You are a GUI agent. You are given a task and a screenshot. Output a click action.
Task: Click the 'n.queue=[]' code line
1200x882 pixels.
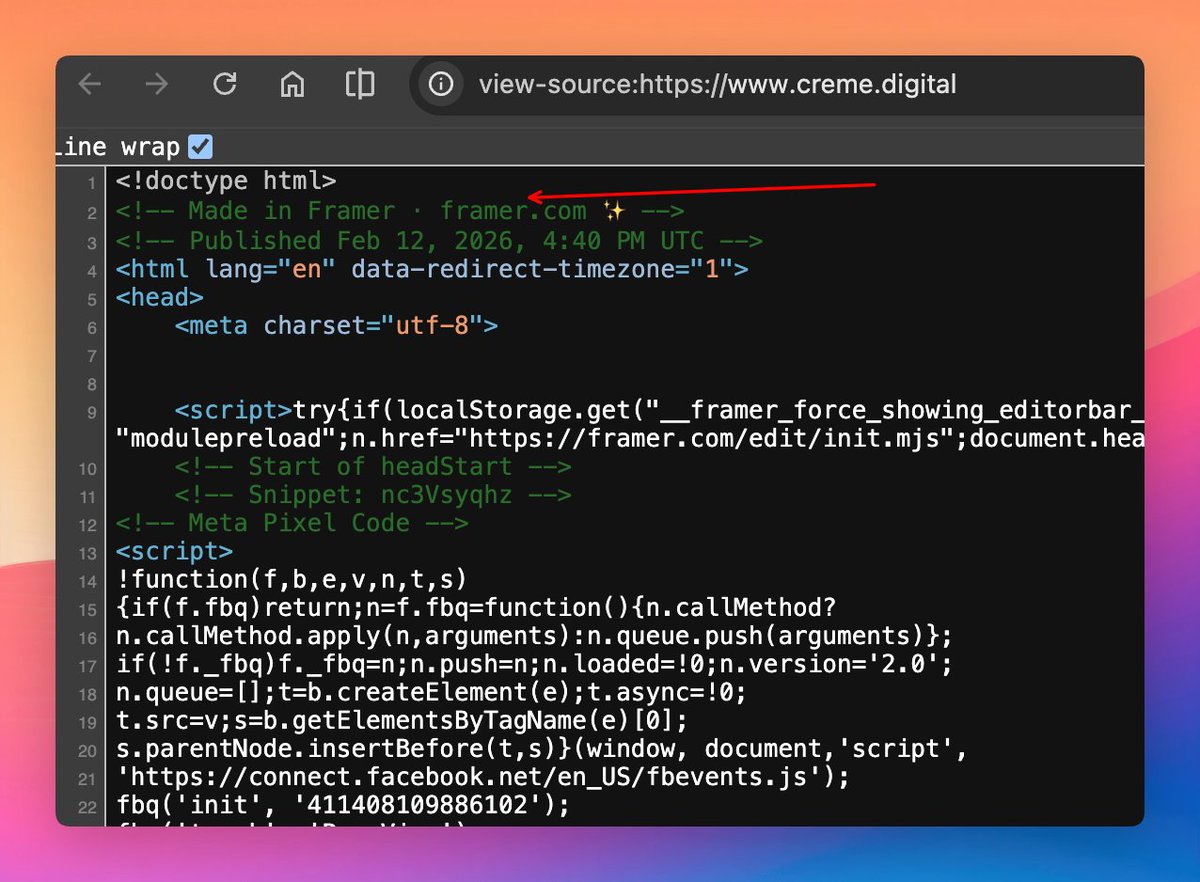432,692
